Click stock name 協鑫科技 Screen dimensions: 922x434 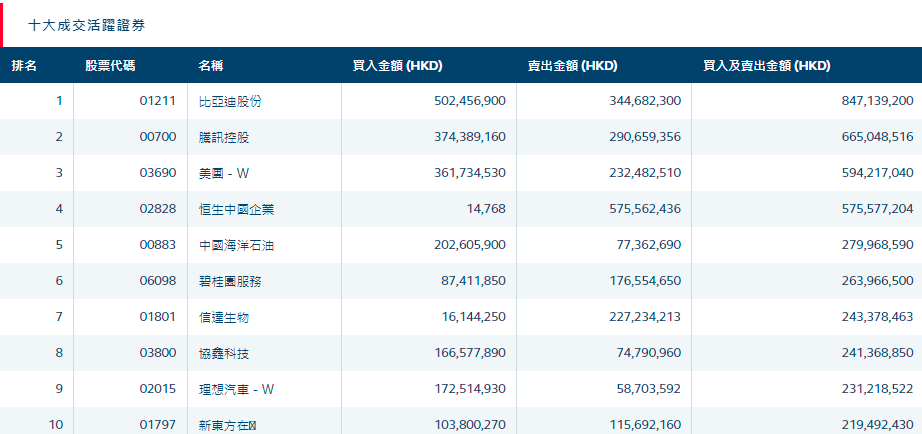click(x=223, y=353)
